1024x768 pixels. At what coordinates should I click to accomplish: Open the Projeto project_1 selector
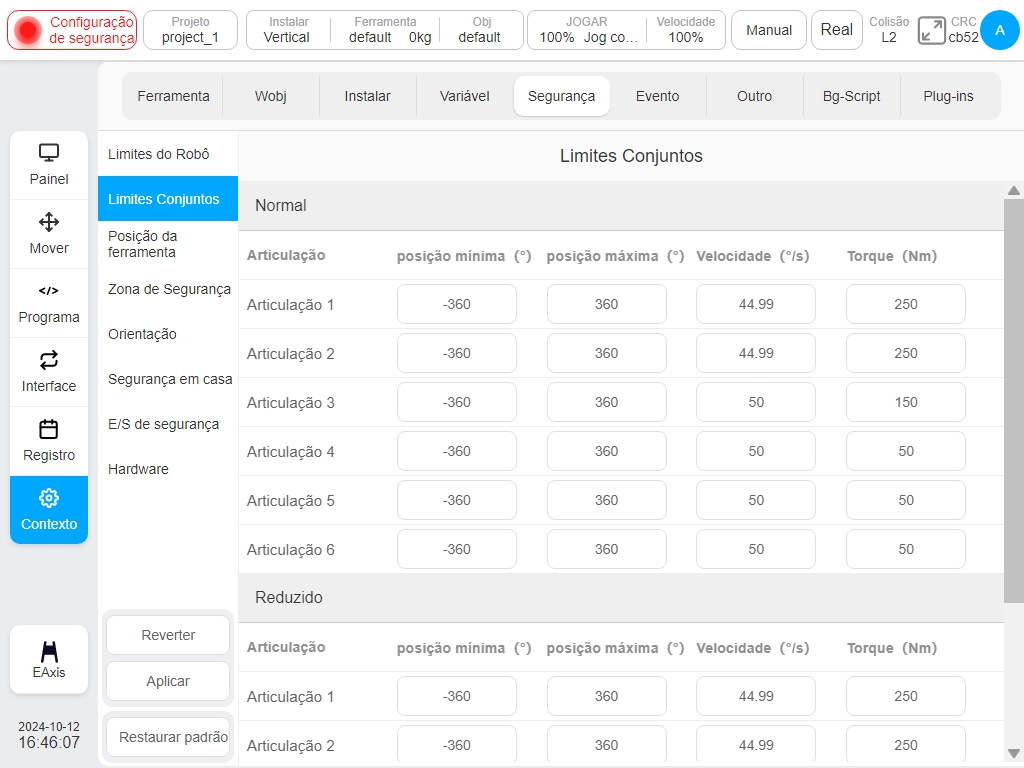(x=190, y=30)
